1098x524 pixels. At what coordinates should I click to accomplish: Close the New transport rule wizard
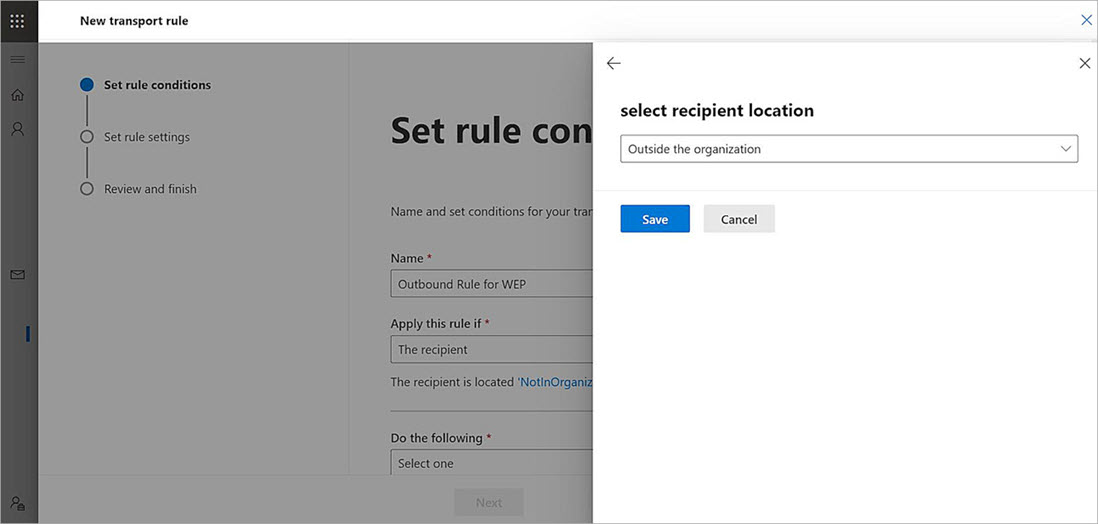pos(1086,20)
